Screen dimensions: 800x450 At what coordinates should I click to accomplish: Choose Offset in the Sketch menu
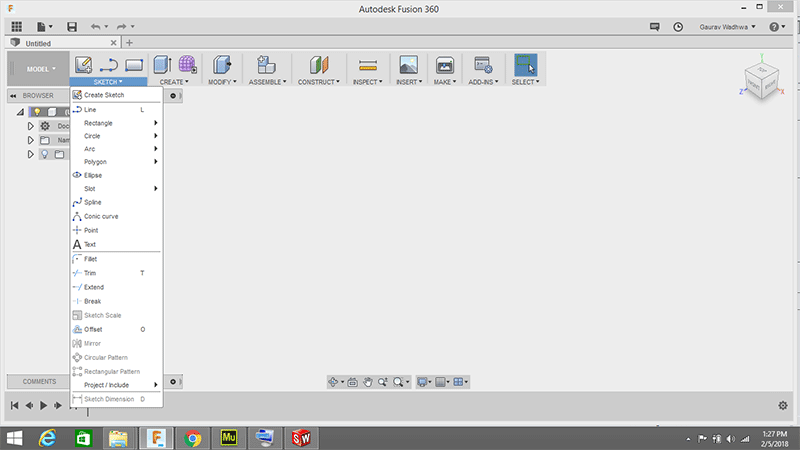tap(116, 329)
